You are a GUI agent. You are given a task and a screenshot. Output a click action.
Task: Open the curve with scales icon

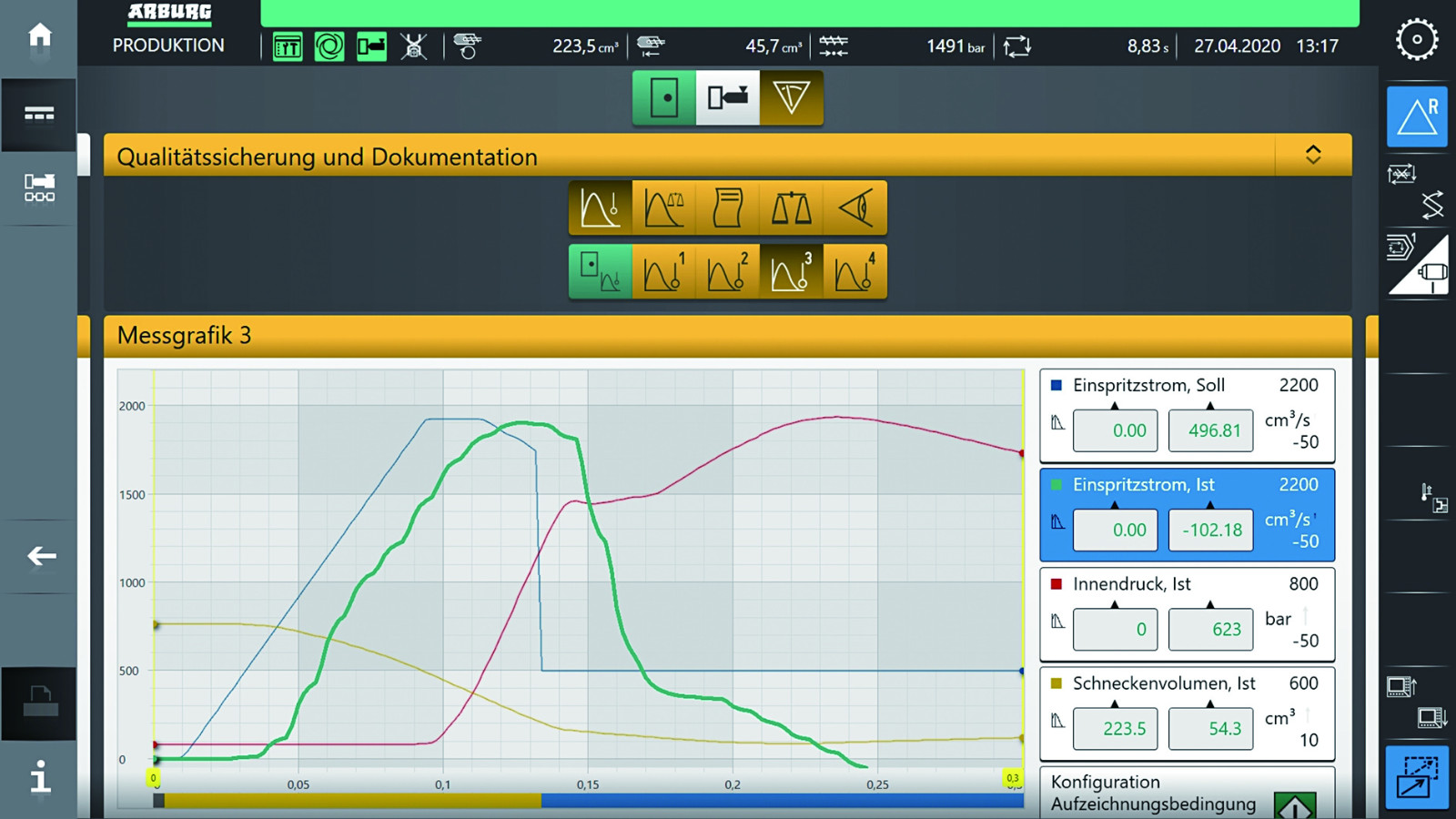tap(664, 207)
